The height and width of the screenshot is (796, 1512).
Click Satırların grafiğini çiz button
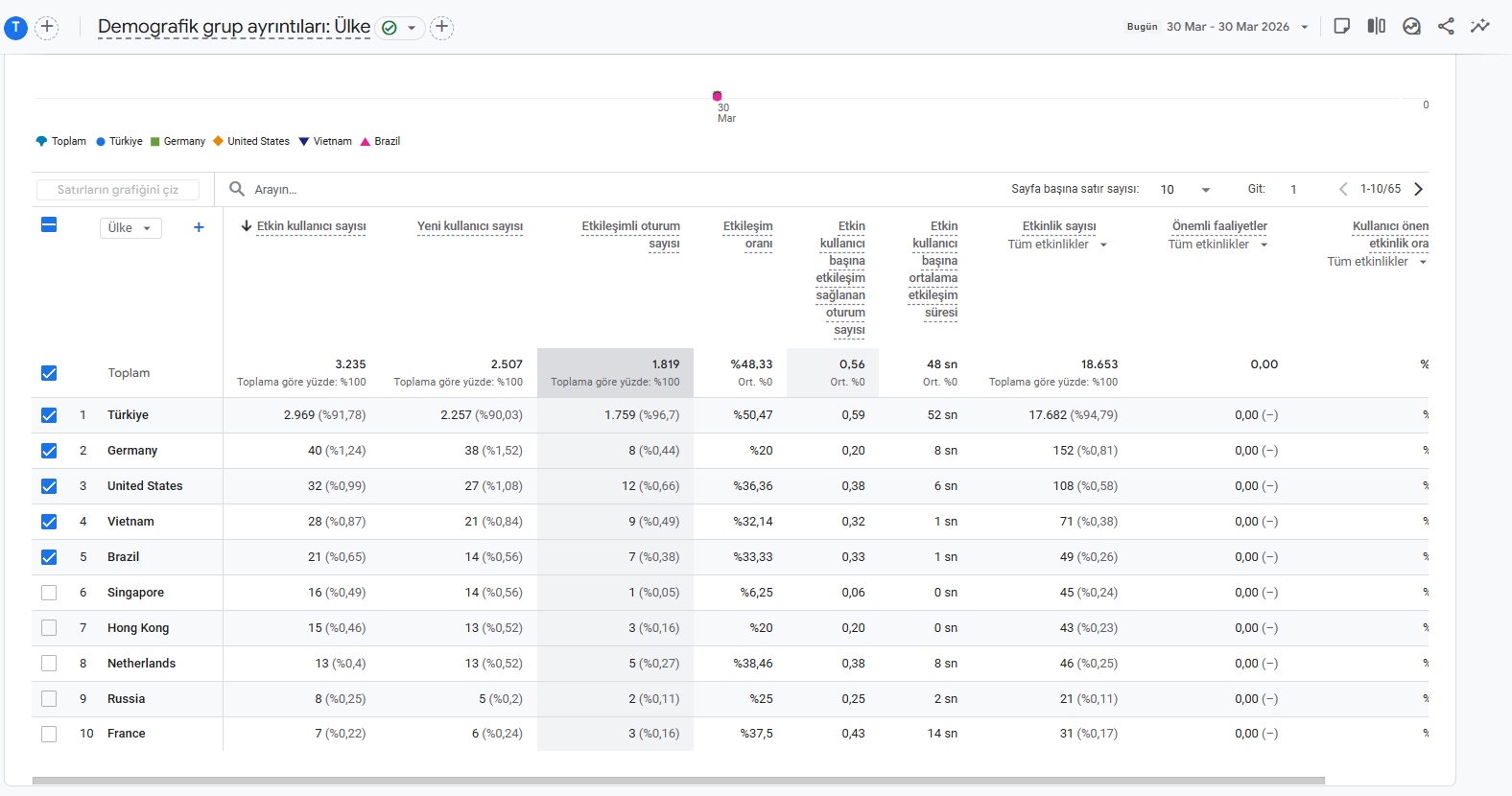(118, 190)
